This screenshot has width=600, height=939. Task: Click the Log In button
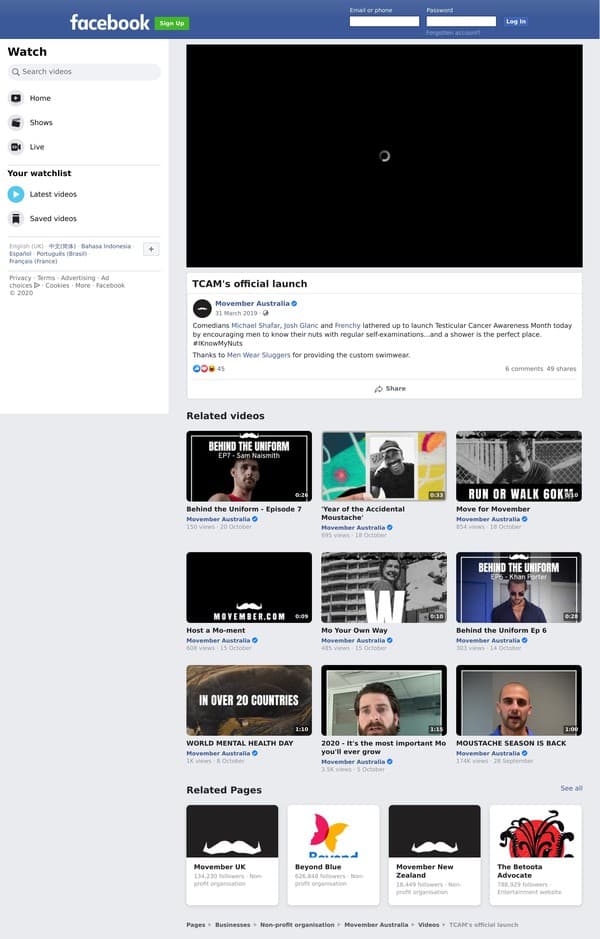[x=515, y=21]
